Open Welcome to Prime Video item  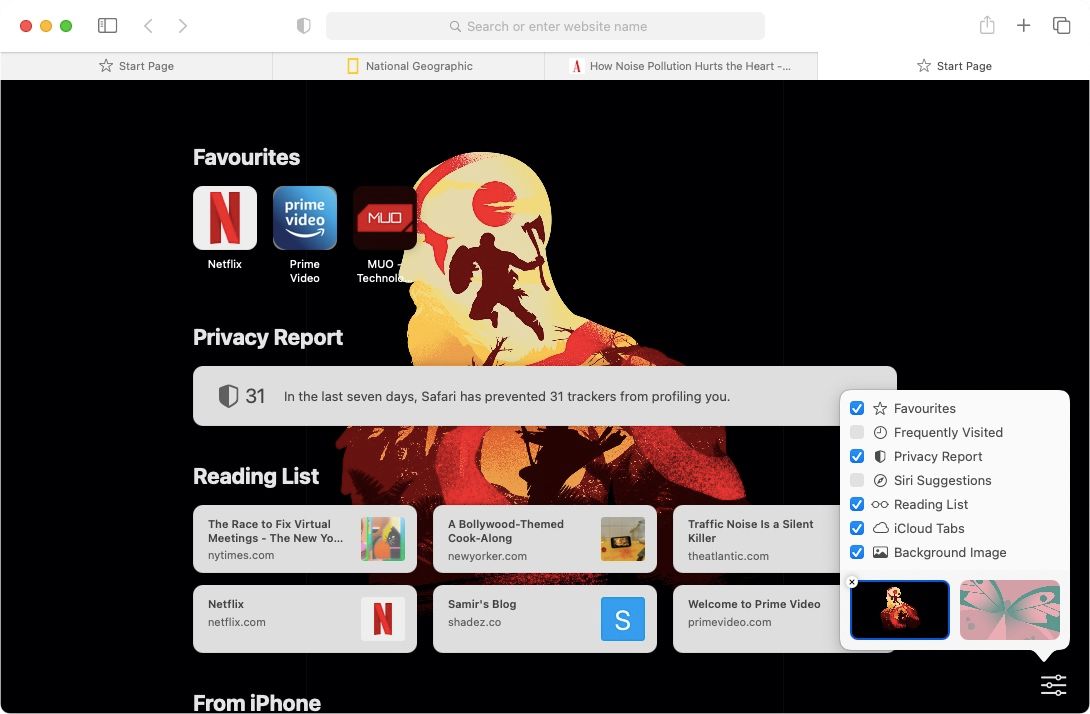click(756, 619)
